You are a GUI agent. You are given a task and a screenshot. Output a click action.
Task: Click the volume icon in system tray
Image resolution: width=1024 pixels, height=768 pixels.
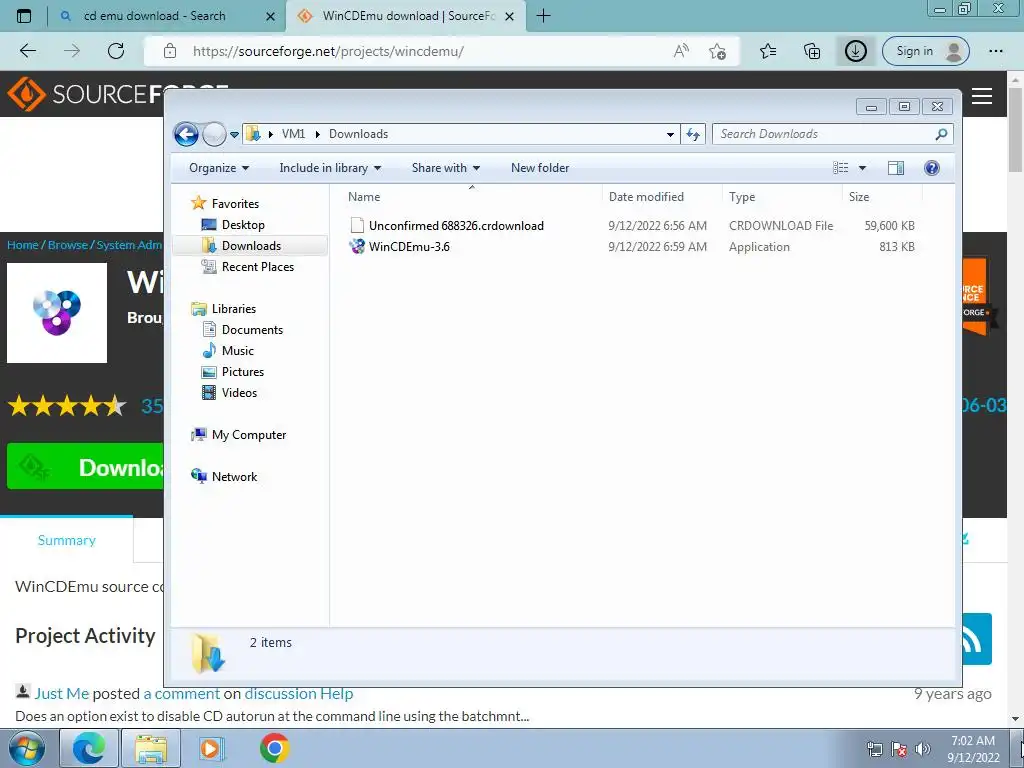tap(922, 749)
